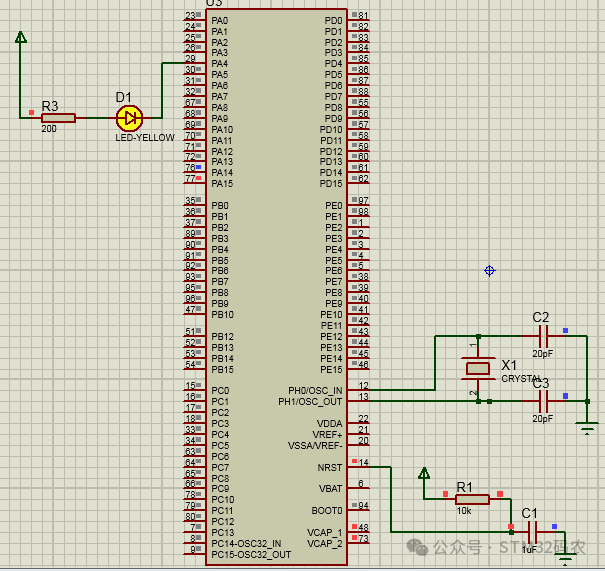This screenshot has height=571, width=605.
Task: Click the CRYSTAL part label
Action: pos(519,378)
